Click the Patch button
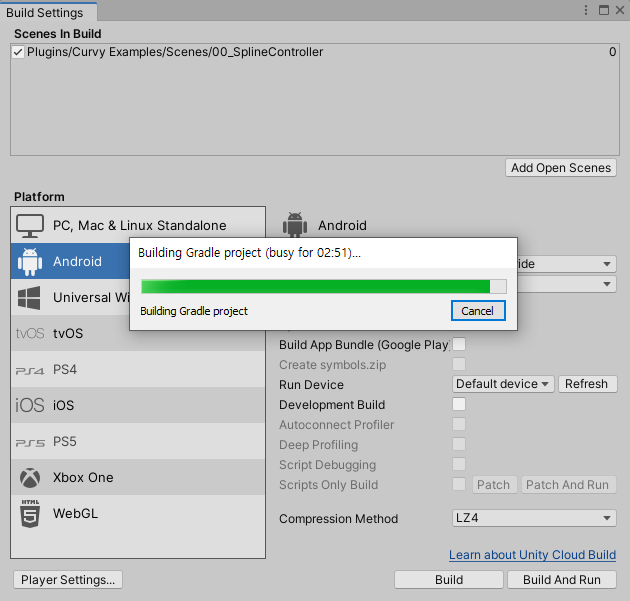 pos(494,484)
